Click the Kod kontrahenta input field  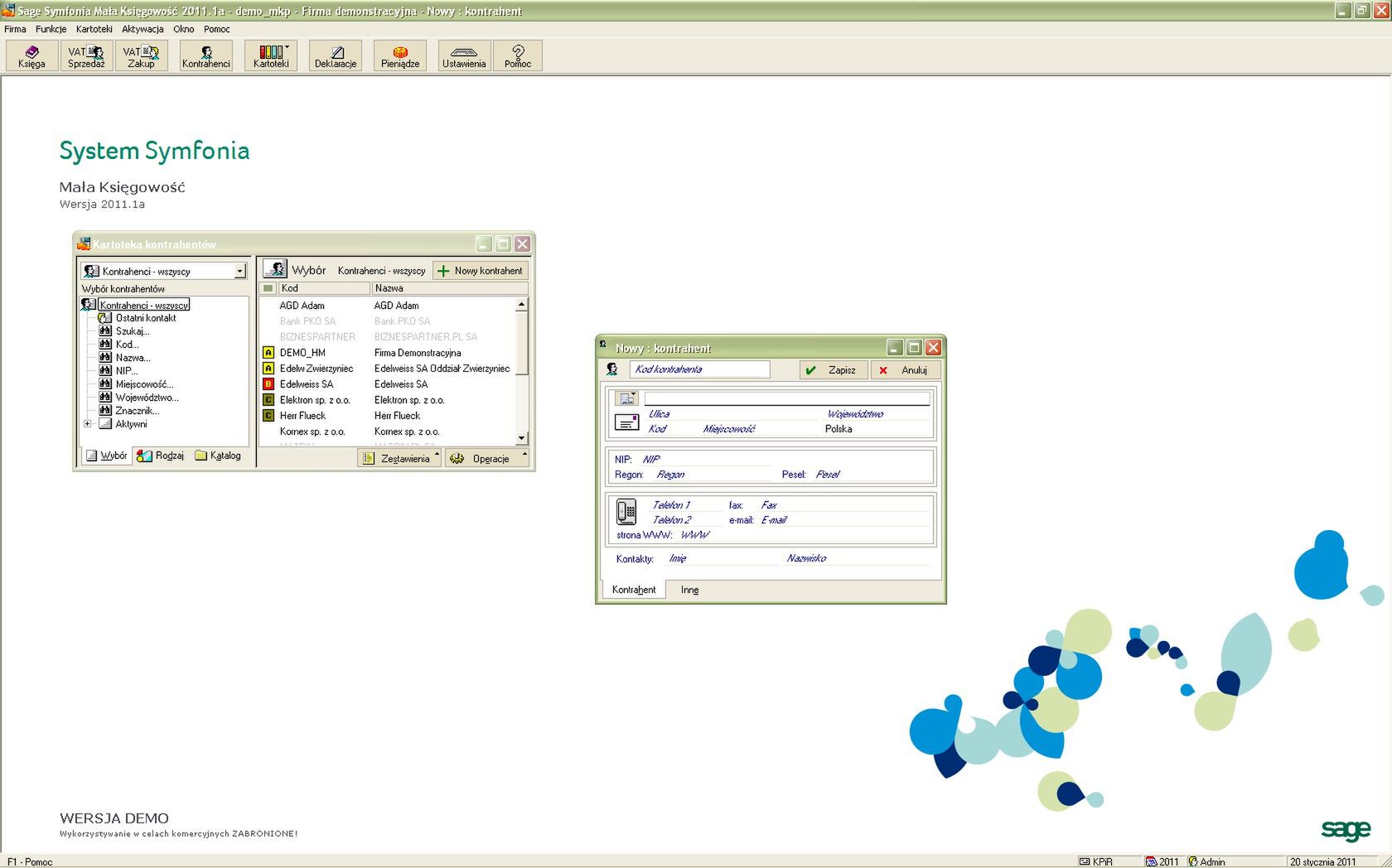point(699,369)
